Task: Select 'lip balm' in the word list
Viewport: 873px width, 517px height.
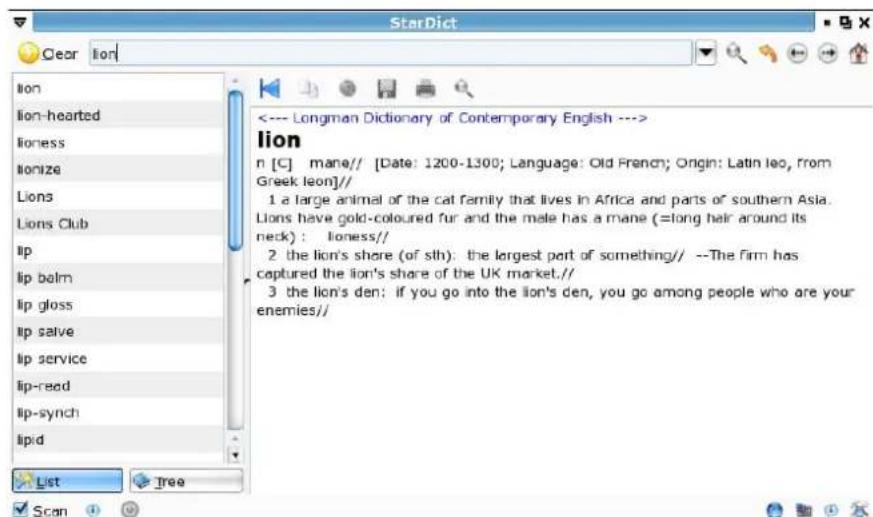Action: (117, 277)
